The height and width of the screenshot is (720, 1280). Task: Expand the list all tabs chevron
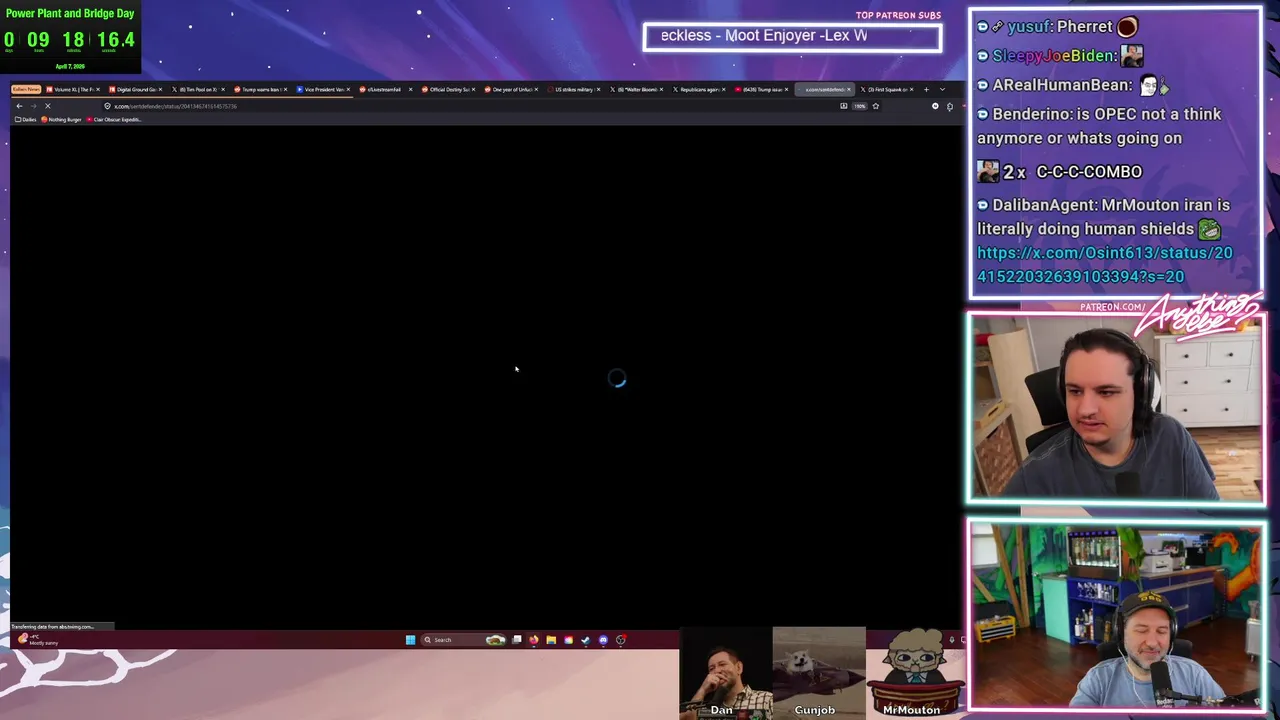point(942,89)
